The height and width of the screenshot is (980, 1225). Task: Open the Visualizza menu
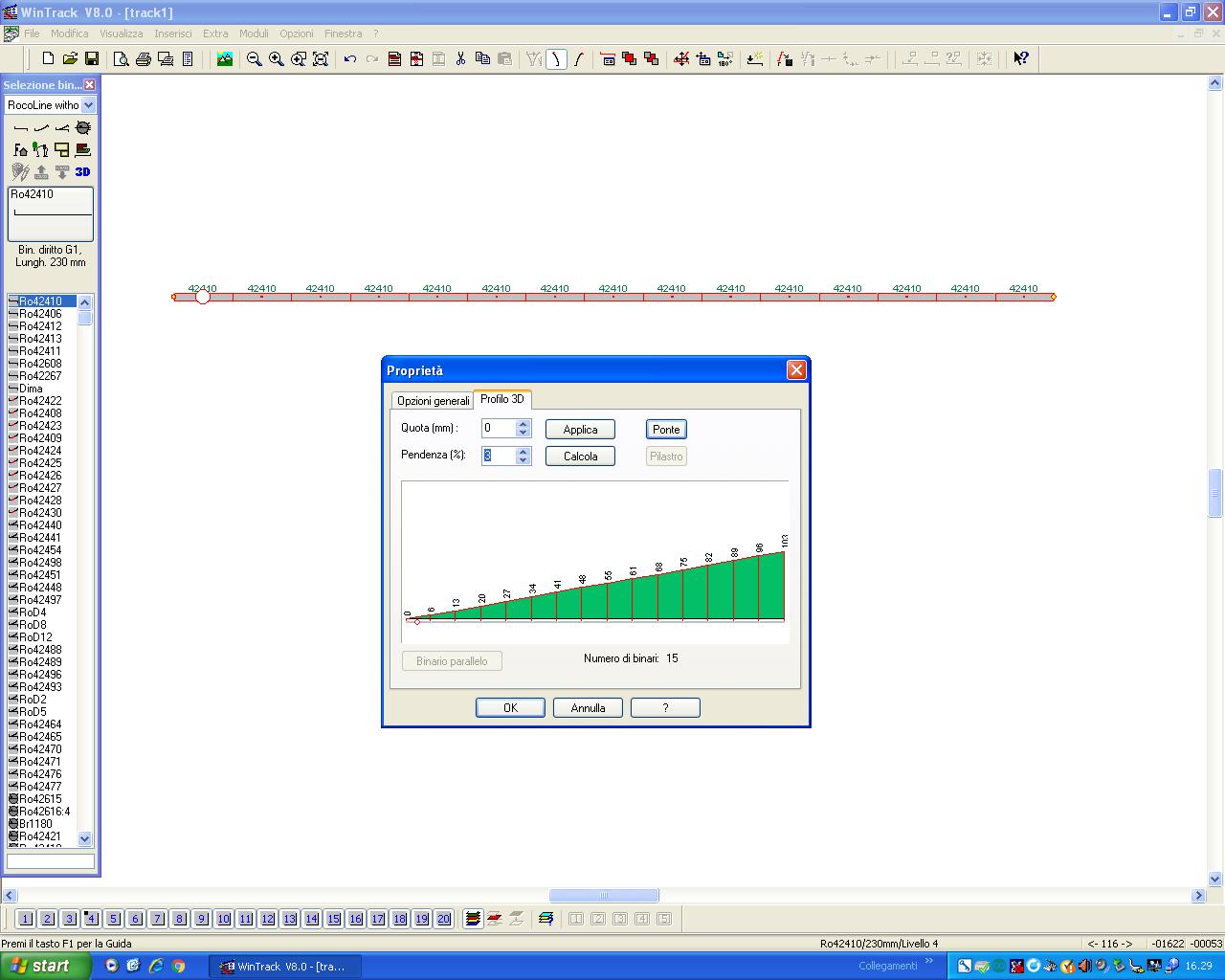(122, 33)
